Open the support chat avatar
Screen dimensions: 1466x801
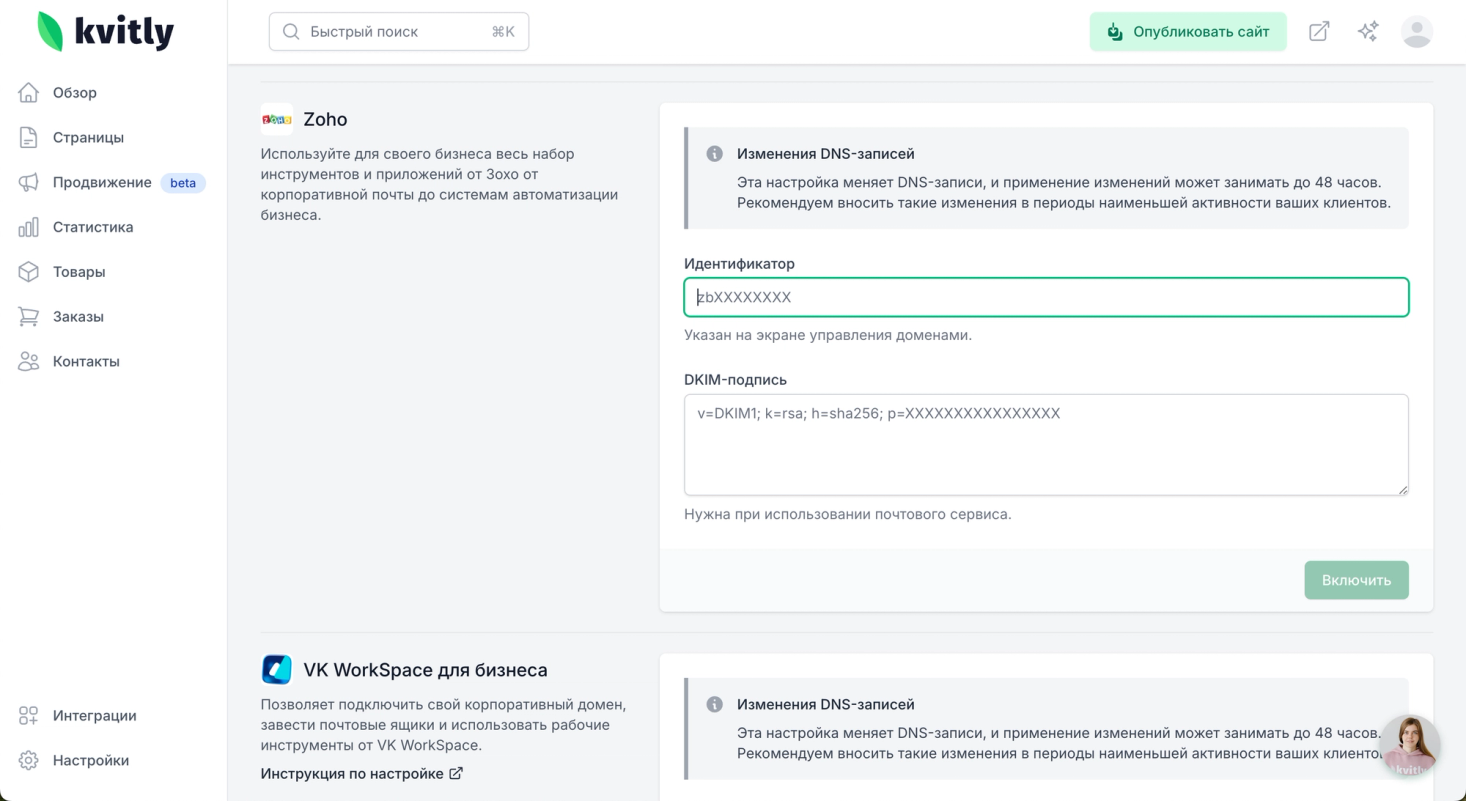click(1410, 746)
